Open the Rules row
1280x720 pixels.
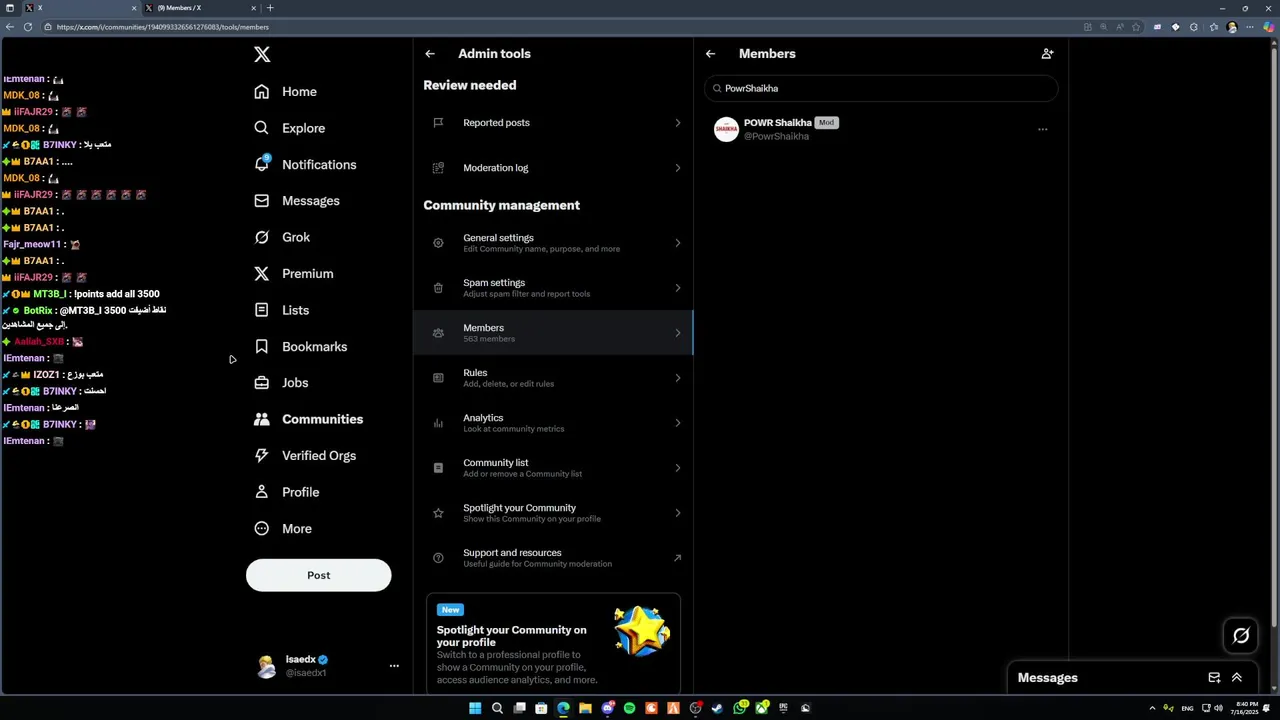coord(553,378)
